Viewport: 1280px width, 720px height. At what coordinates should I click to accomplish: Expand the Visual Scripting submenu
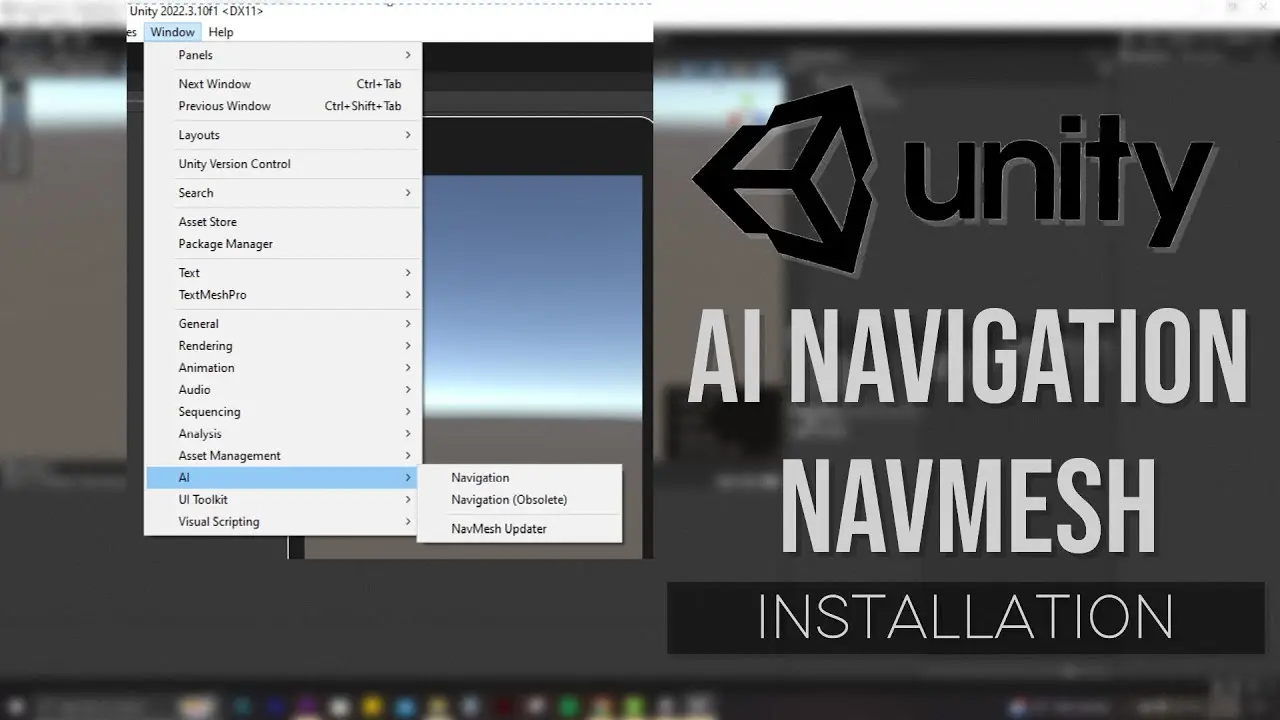point(283,522)
